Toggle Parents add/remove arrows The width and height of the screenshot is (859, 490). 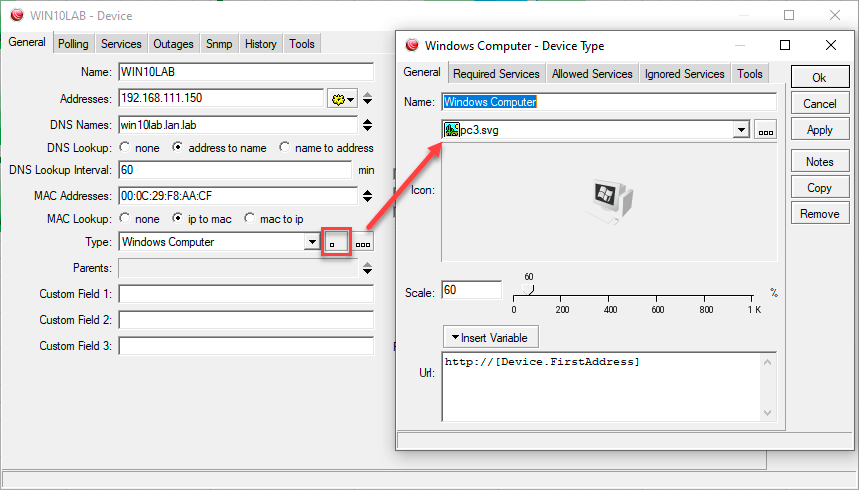[368, 268]
